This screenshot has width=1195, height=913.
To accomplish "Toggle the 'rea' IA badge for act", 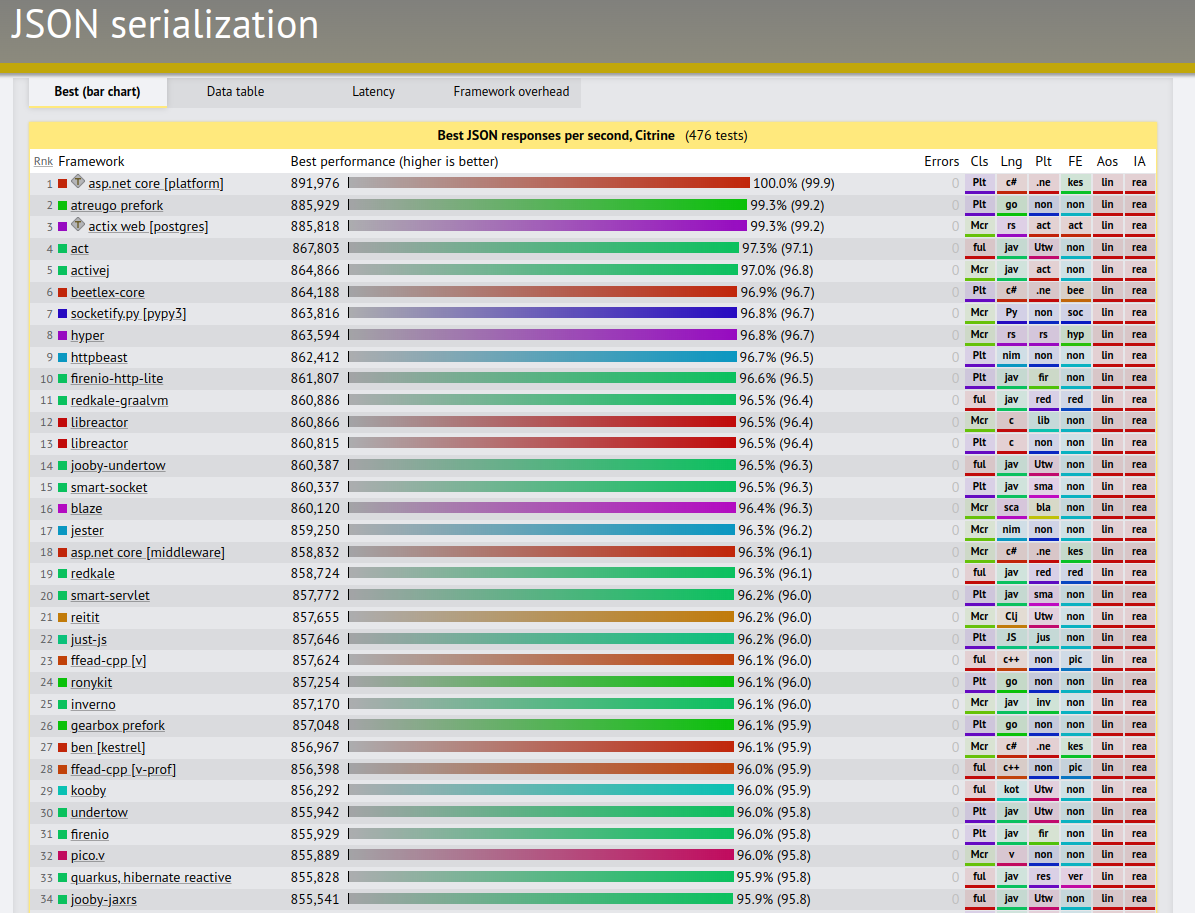I will pyautogui.click(x=1139, y=248).
